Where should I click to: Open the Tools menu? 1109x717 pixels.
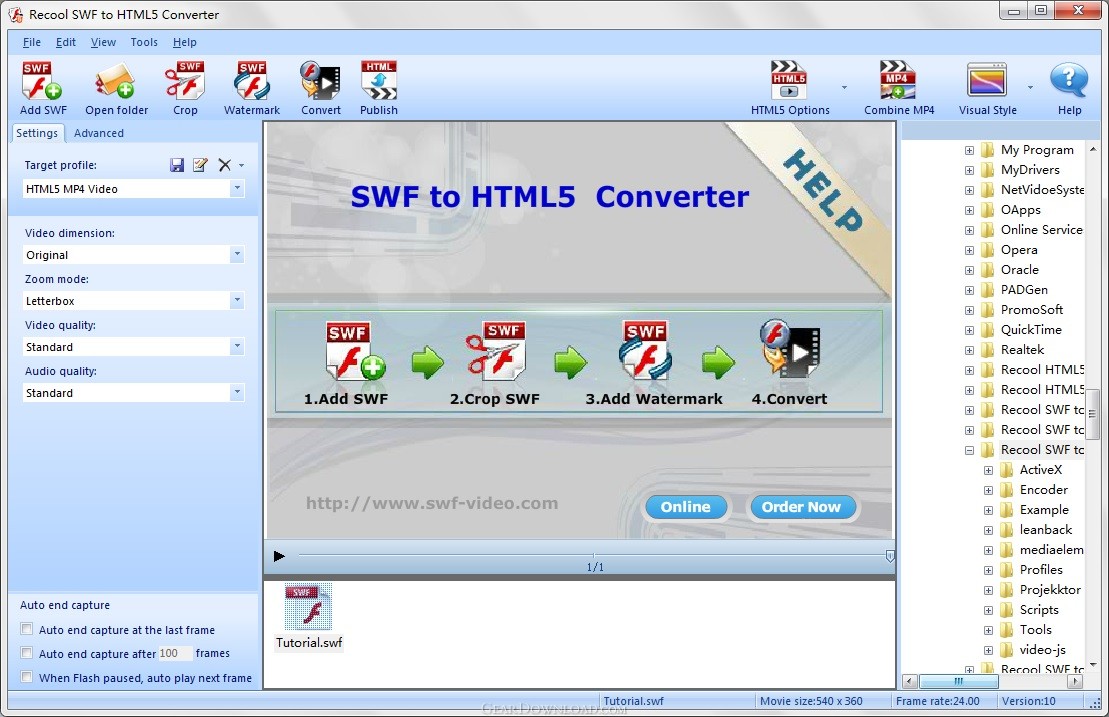[144, 42]
